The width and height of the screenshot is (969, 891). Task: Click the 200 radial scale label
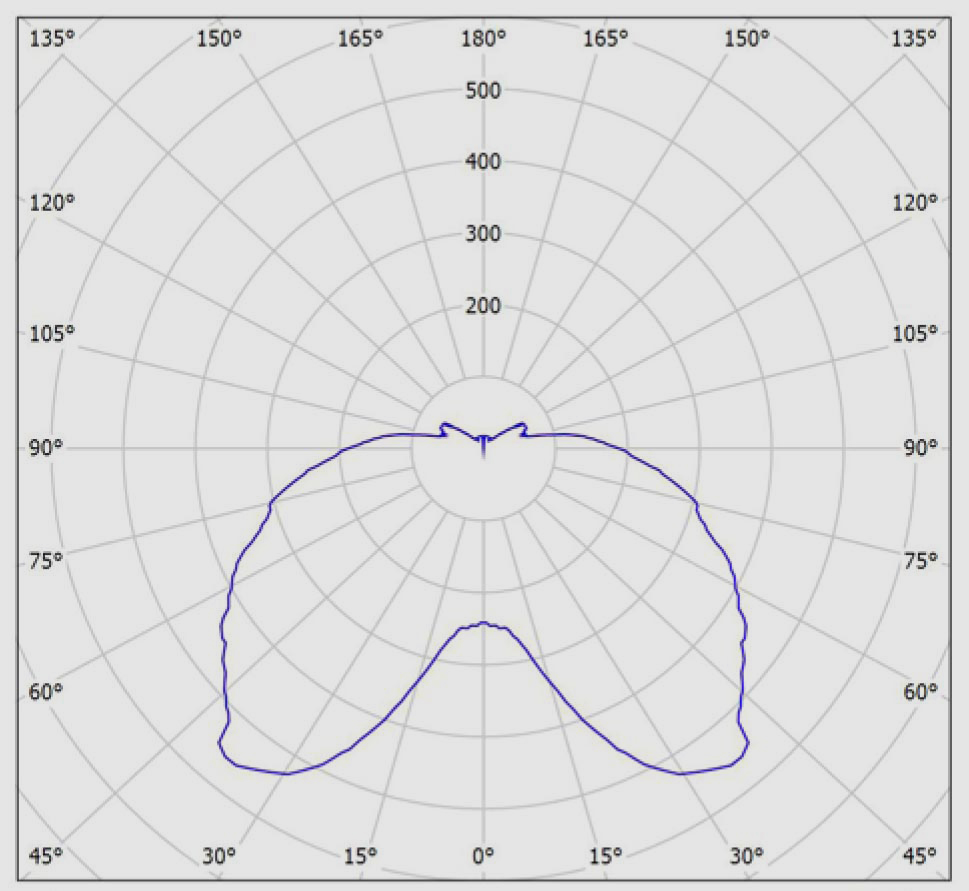point(484,306)
